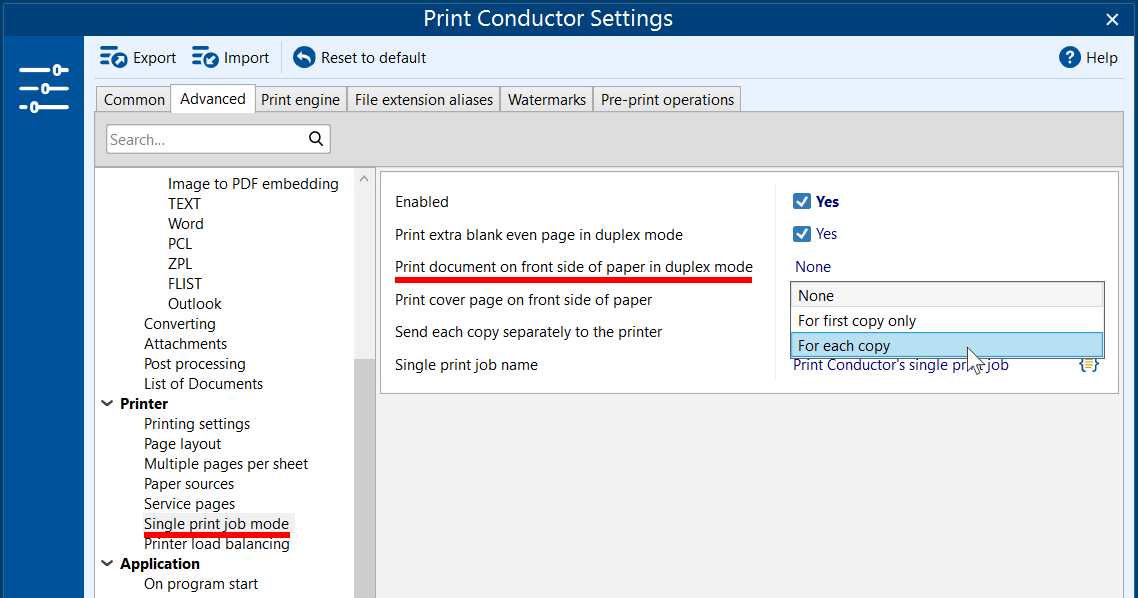Screen dimensions: 1138x598
Task: Open the Converting settings item
Action: 179,324
